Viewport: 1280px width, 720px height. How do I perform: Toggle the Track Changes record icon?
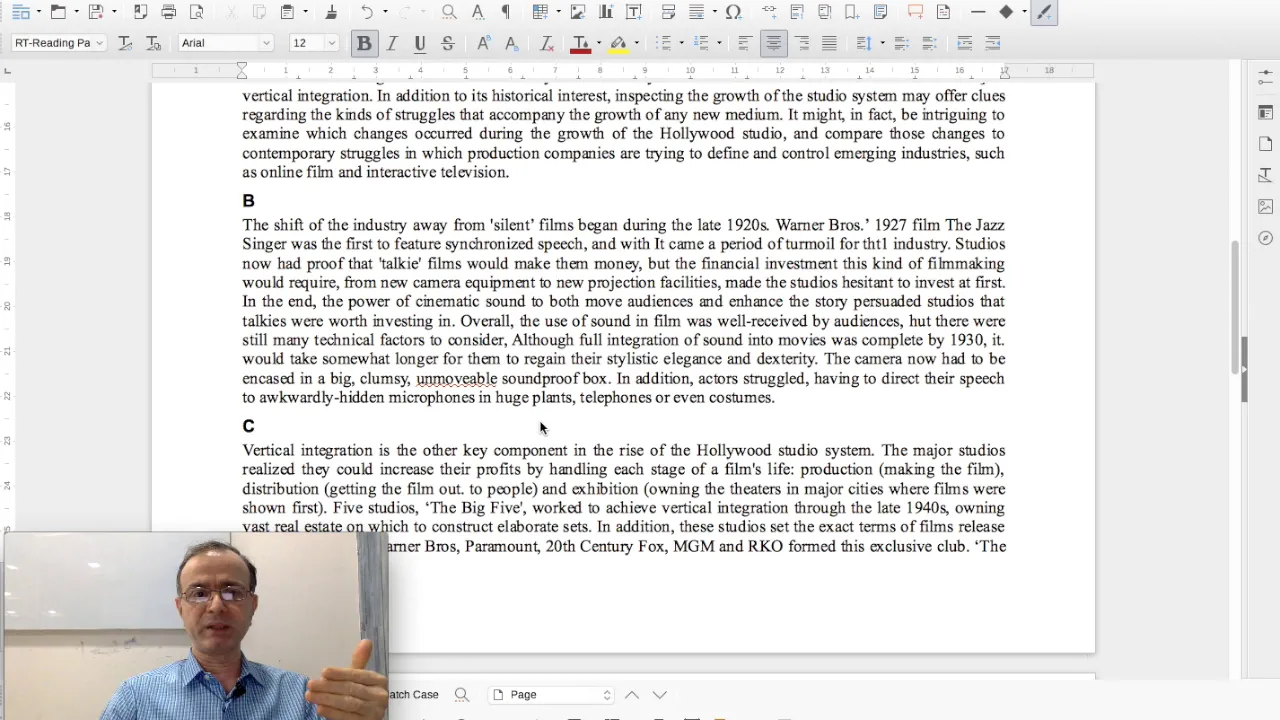[943, 12]
